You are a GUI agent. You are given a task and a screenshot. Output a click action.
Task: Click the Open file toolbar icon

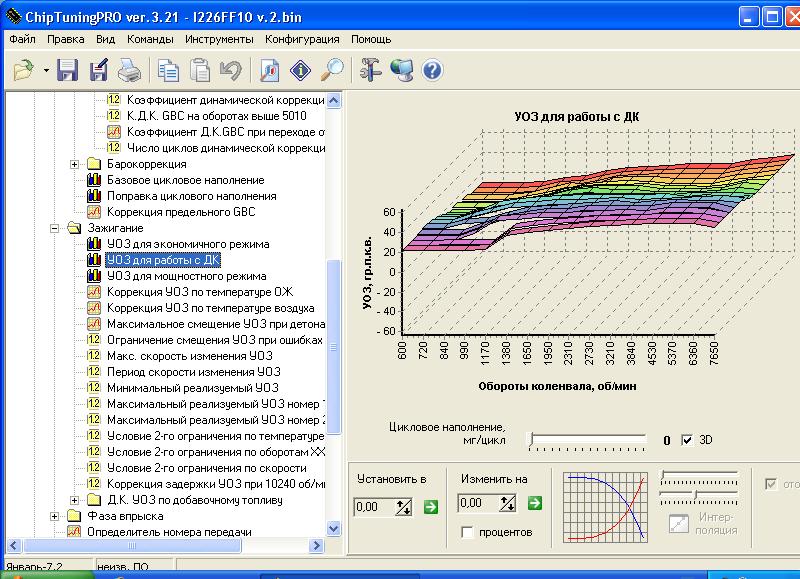23,70
